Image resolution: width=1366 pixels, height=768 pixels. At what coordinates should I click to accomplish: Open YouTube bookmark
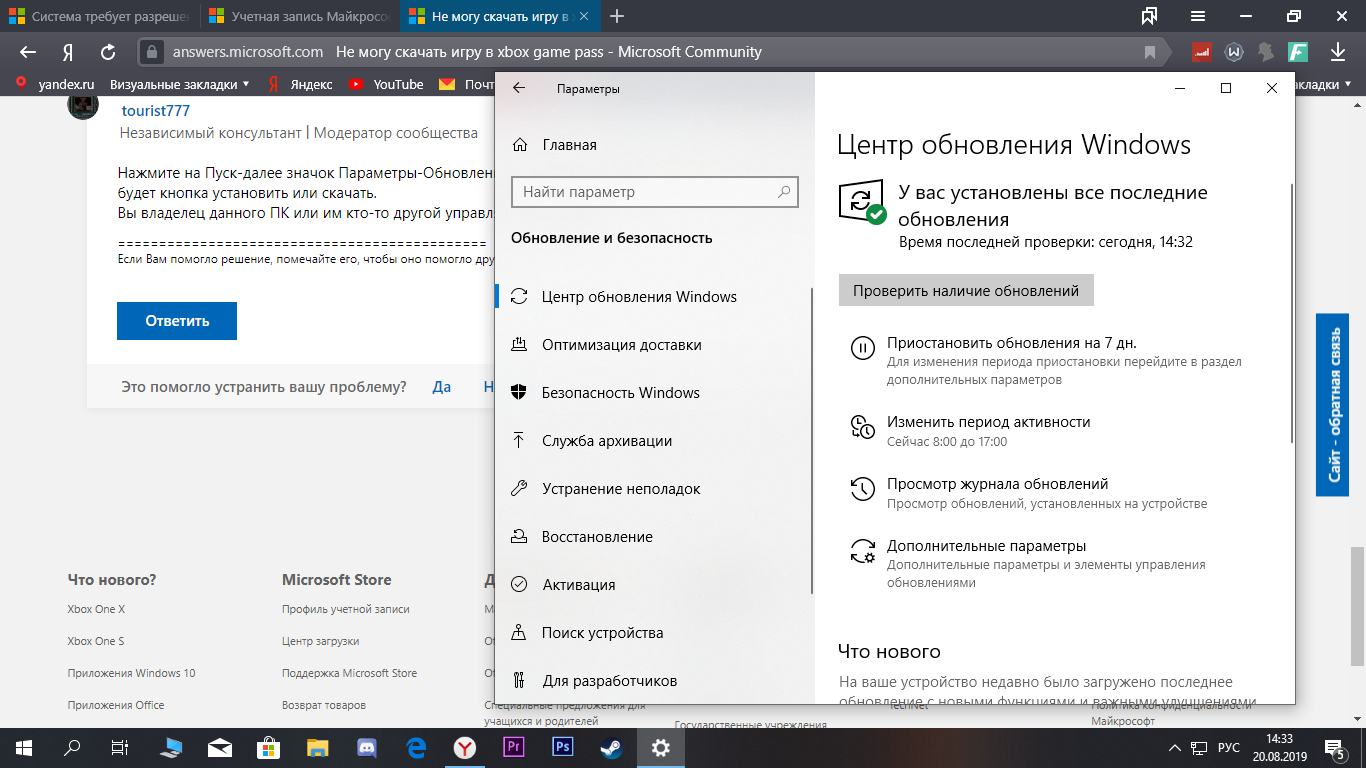point(387,85)
